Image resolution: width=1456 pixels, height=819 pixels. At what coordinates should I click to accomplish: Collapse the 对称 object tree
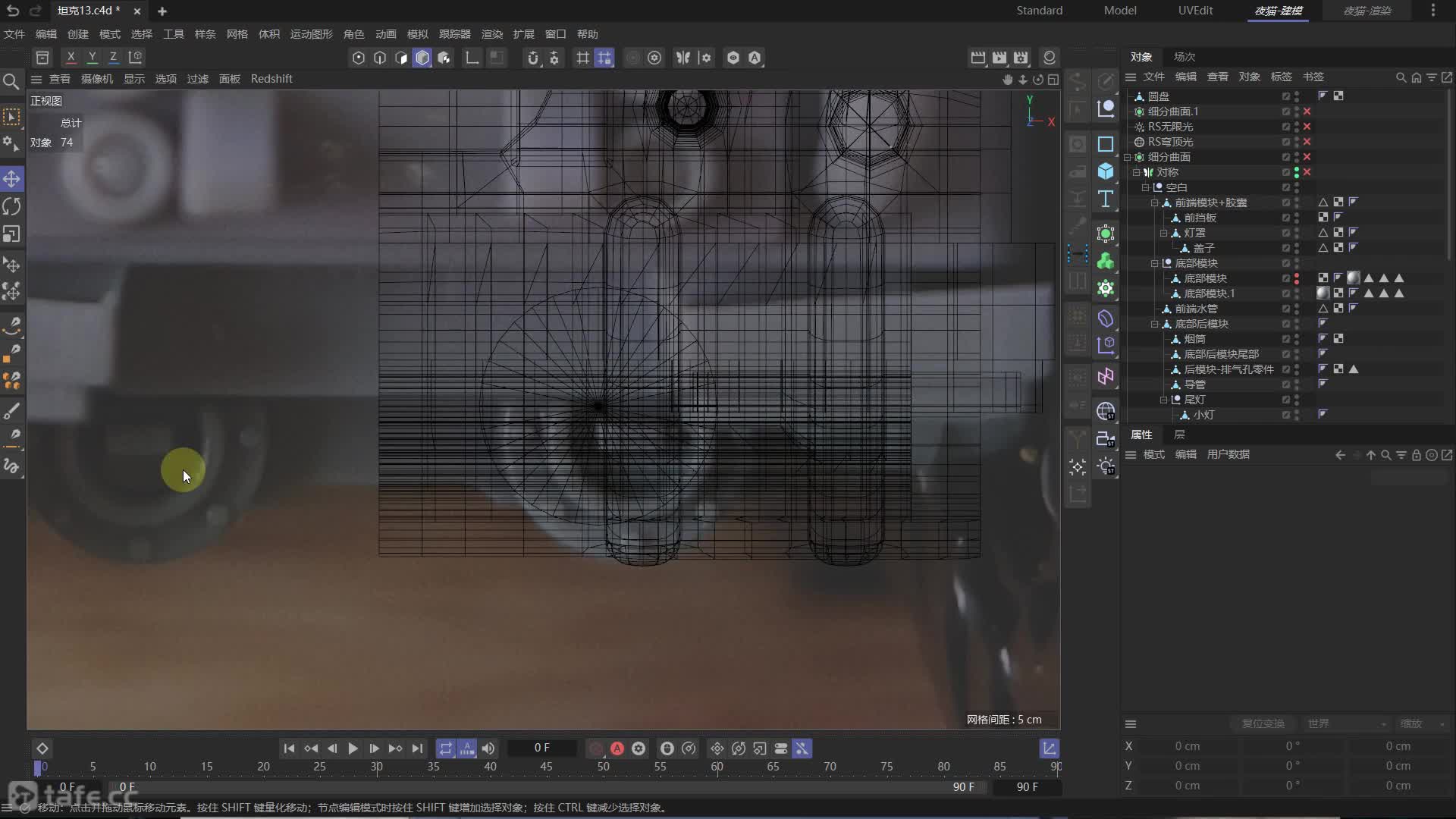point(1136,172)
